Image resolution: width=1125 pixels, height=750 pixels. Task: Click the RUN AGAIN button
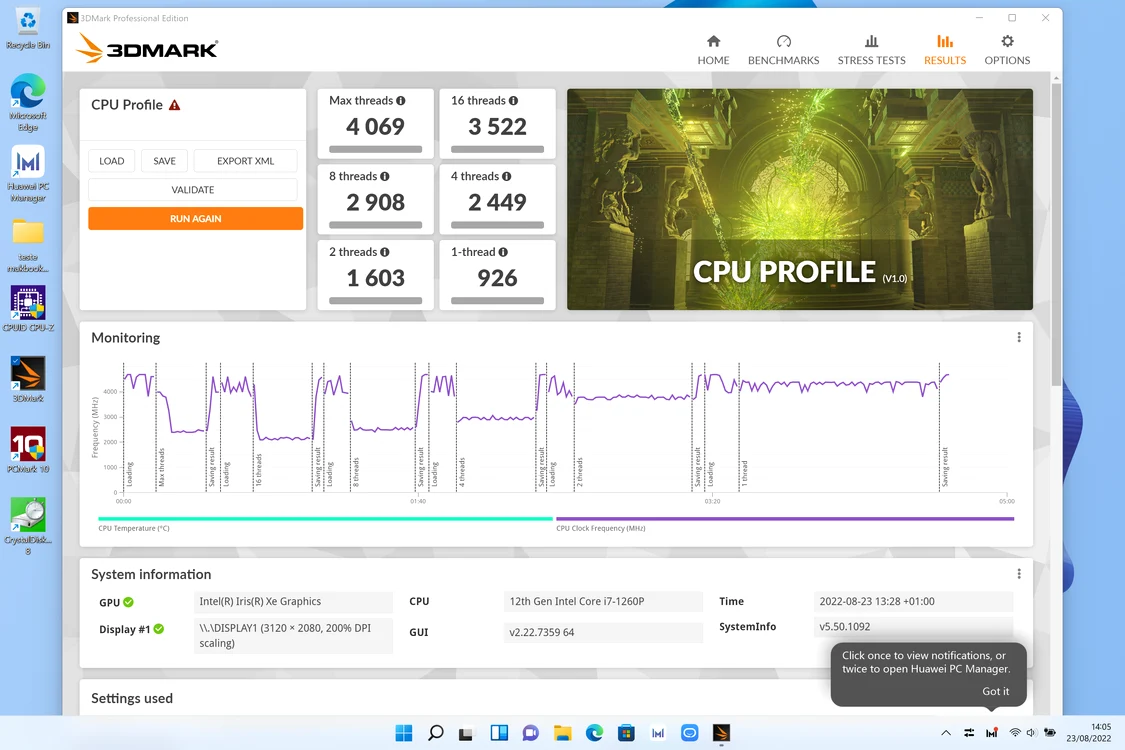(x=195, y=218)
